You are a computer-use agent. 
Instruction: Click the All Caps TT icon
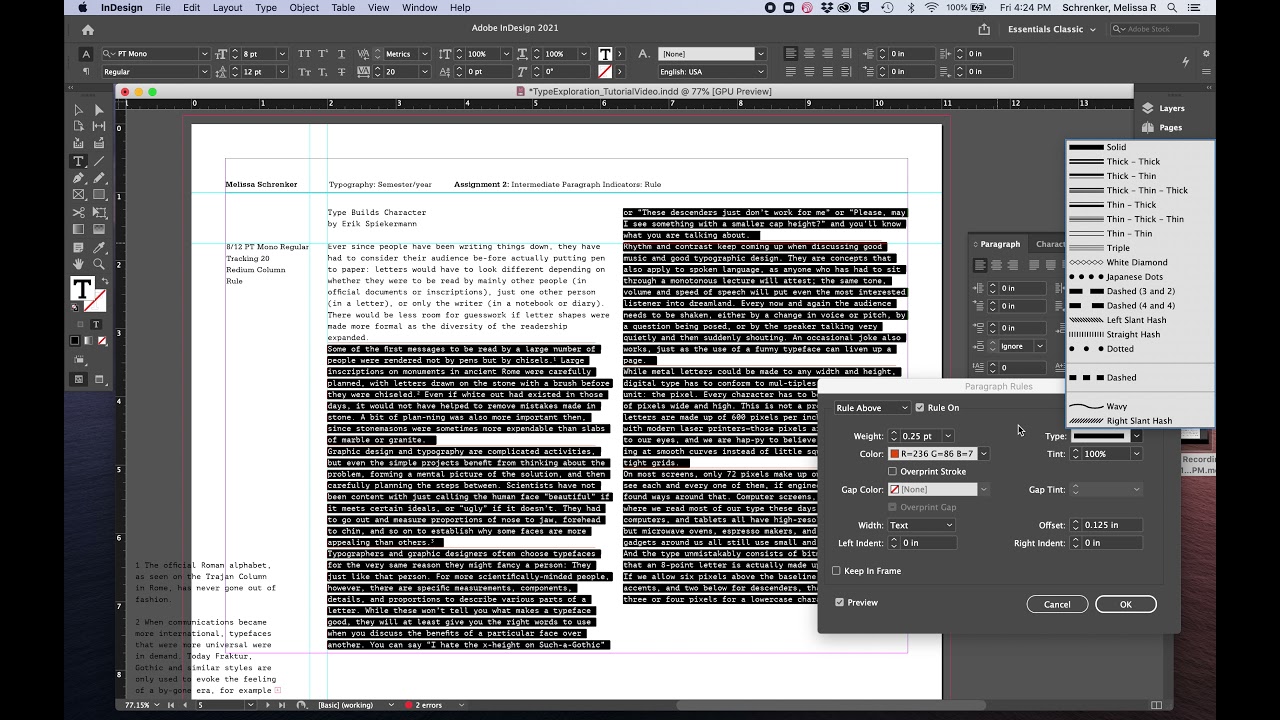pos(305,54)
